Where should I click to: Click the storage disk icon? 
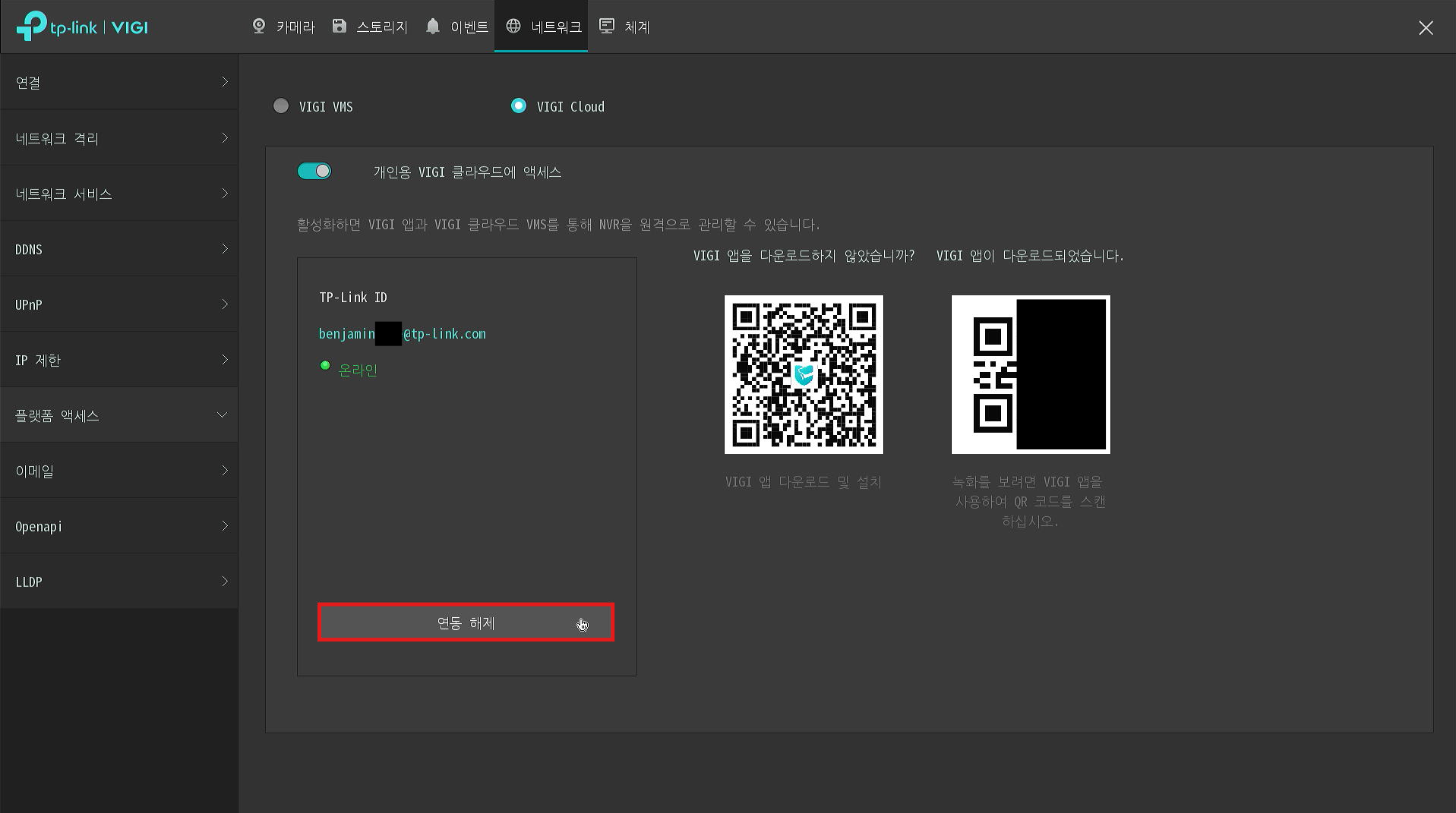click(x=340, y=27)
